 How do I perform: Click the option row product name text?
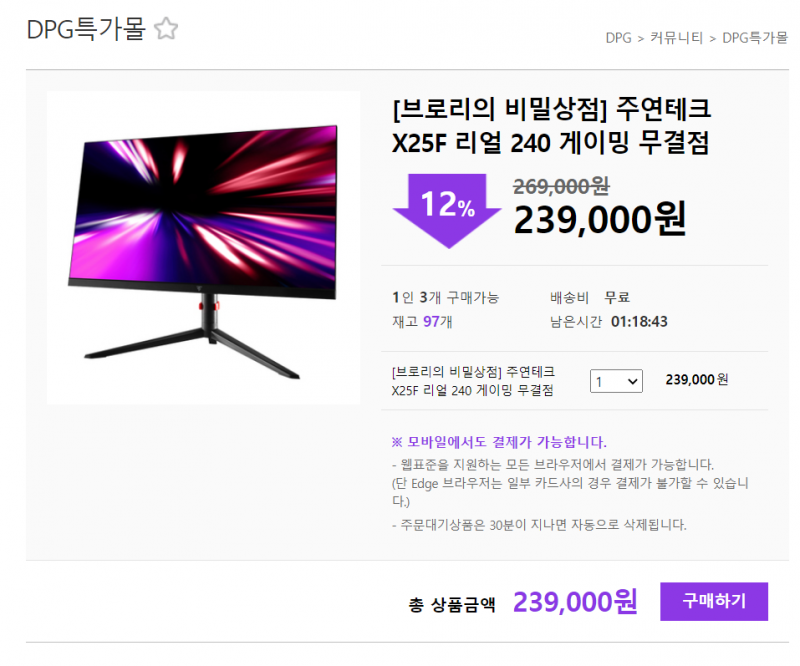tap(473, 381)
